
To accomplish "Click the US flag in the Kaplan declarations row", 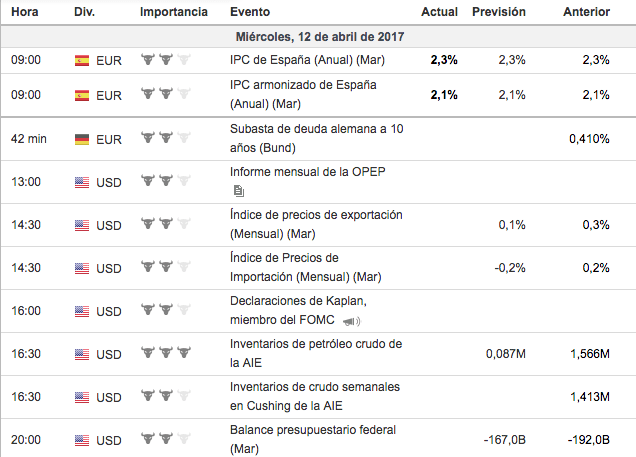I will click(x=82, y=311).
